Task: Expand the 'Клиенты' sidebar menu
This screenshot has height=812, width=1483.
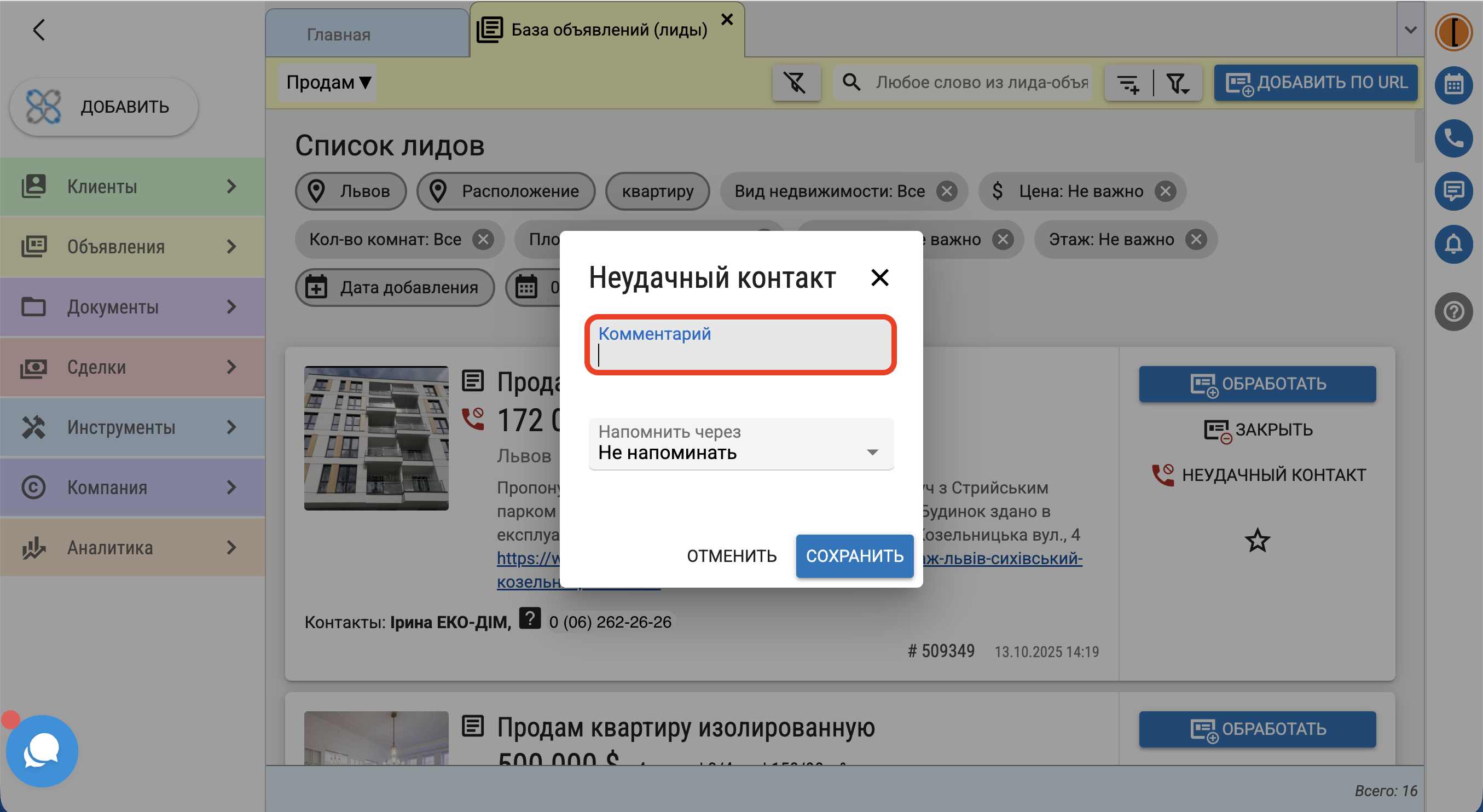Action: (132, 187)
